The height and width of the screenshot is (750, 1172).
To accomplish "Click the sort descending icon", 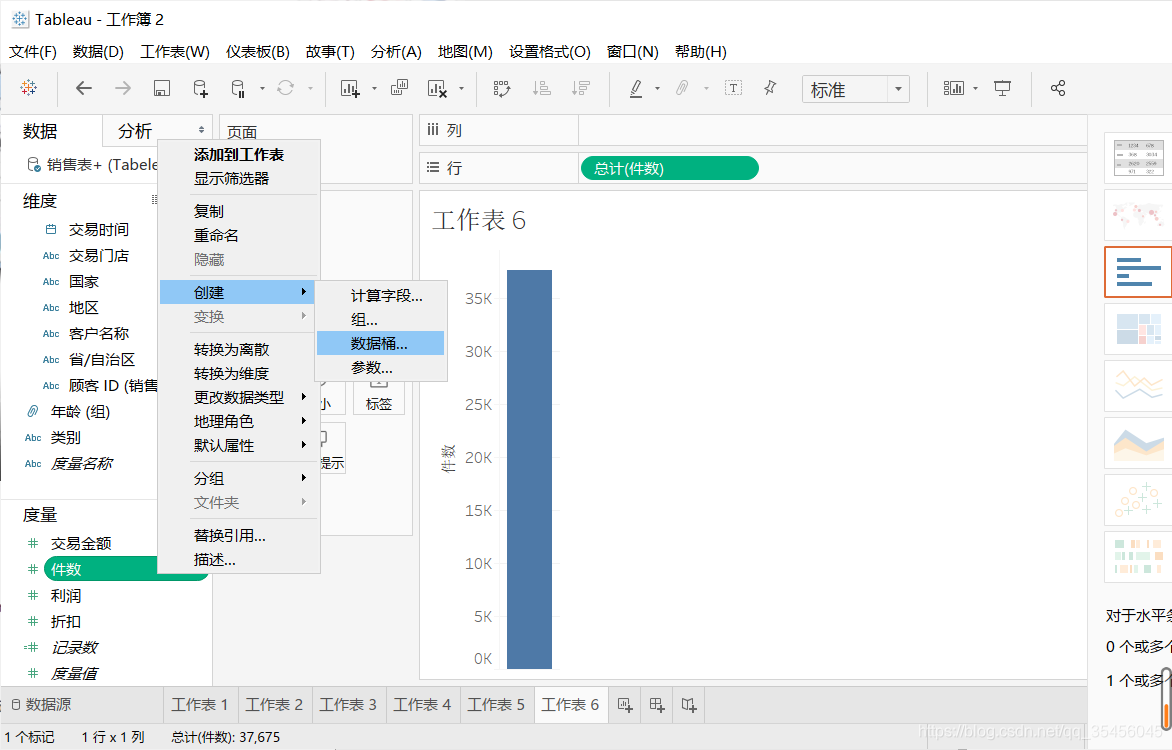I will coord(581,88).
